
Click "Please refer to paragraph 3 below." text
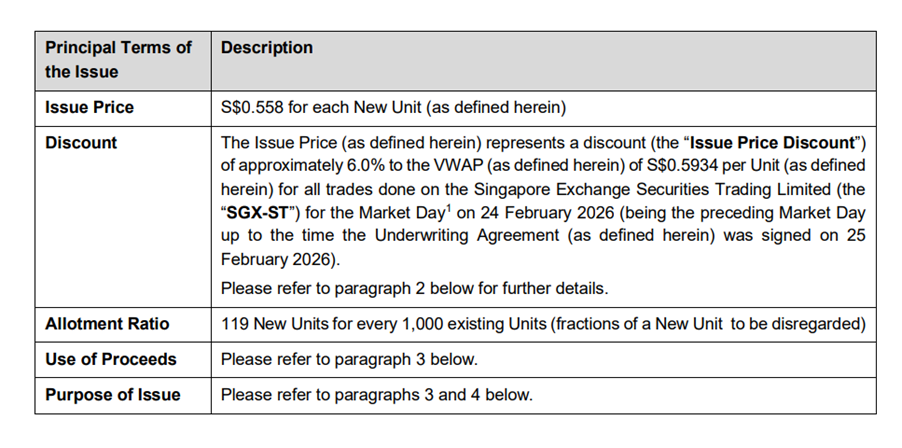[x=349, y=359]
